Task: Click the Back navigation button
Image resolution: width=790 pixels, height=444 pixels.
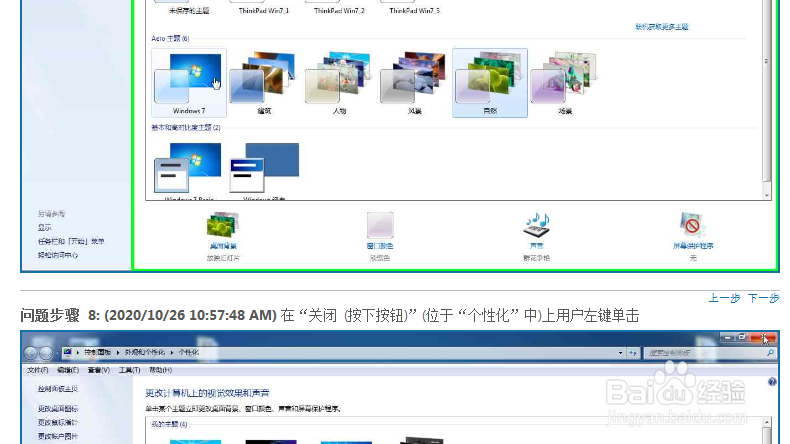Action: [30, 353]
